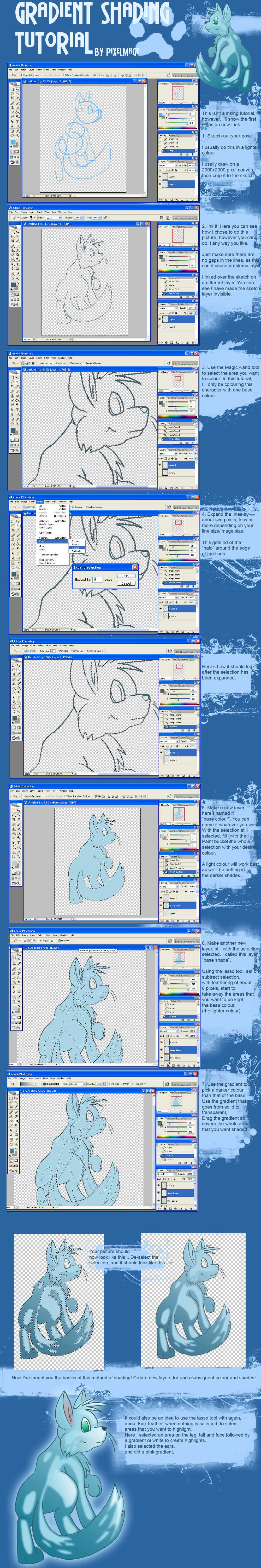Hide Layer 1 via eye icon, step 1 screenshot
The width and height of the screenshot is (261, 1568).
[x=160, y=176]
